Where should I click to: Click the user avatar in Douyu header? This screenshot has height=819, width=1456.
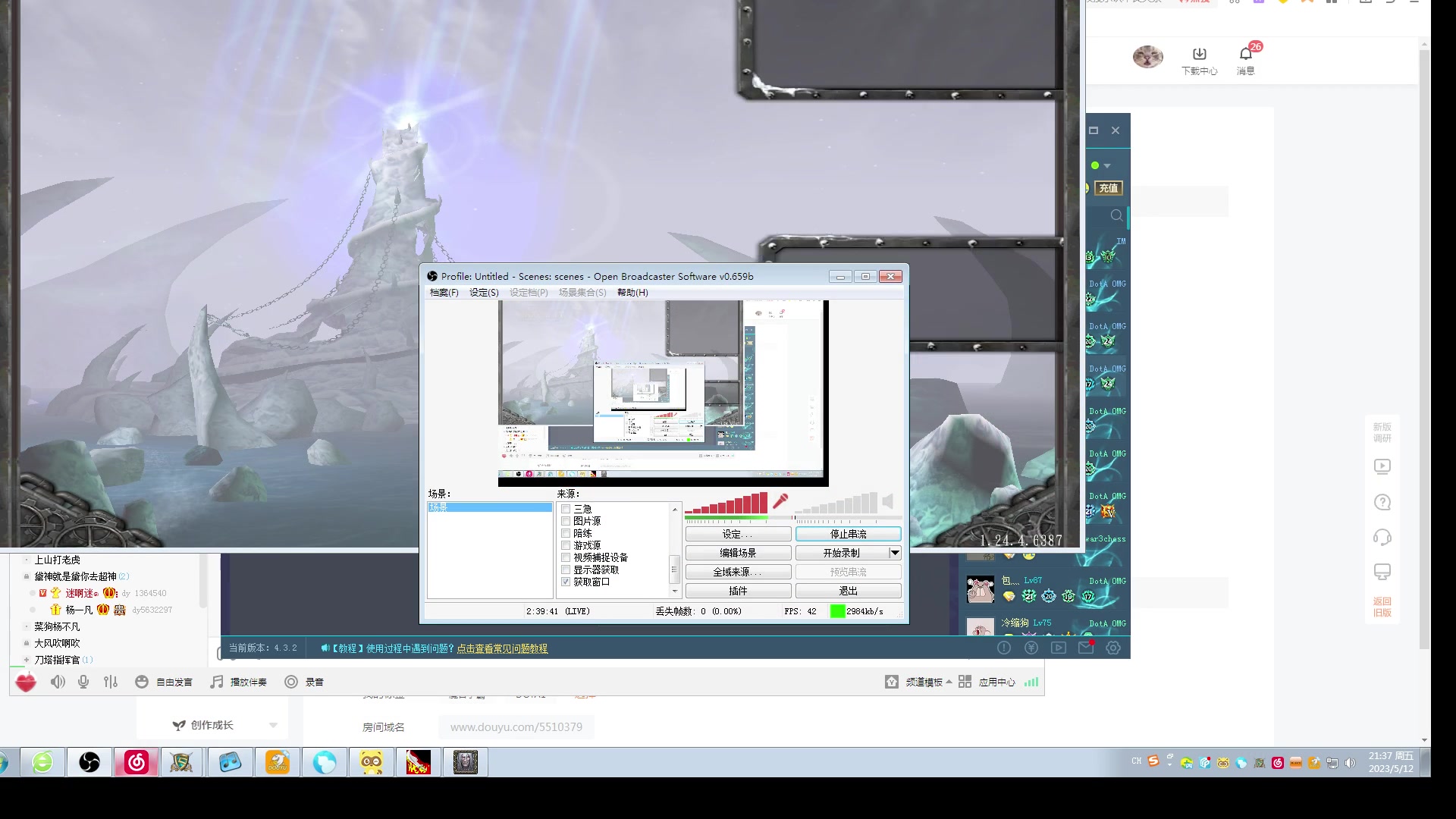pyautogui.click(x=1147, y=57)
